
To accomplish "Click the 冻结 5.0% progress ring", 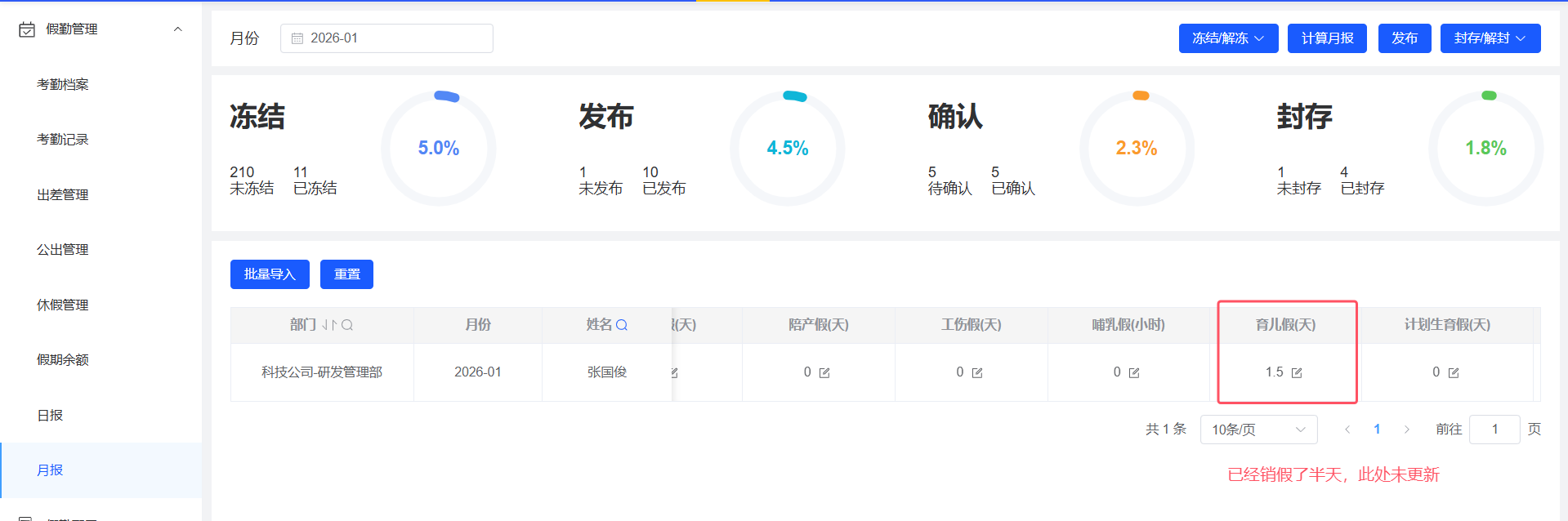I will (439, 148).
